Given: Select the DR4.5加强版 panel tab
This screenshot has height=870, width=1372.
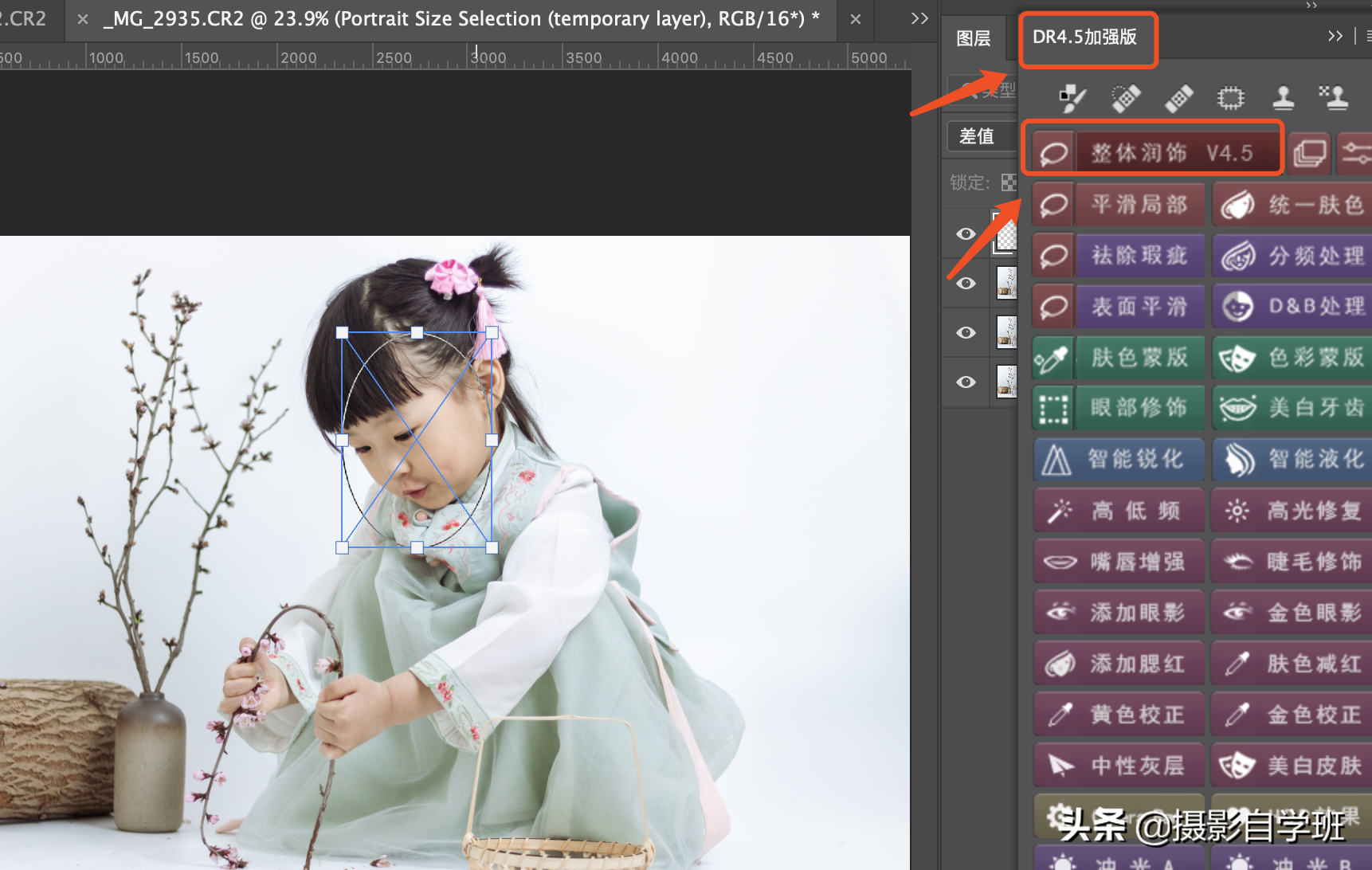Looking at the screenshot, I should 1085,37.
